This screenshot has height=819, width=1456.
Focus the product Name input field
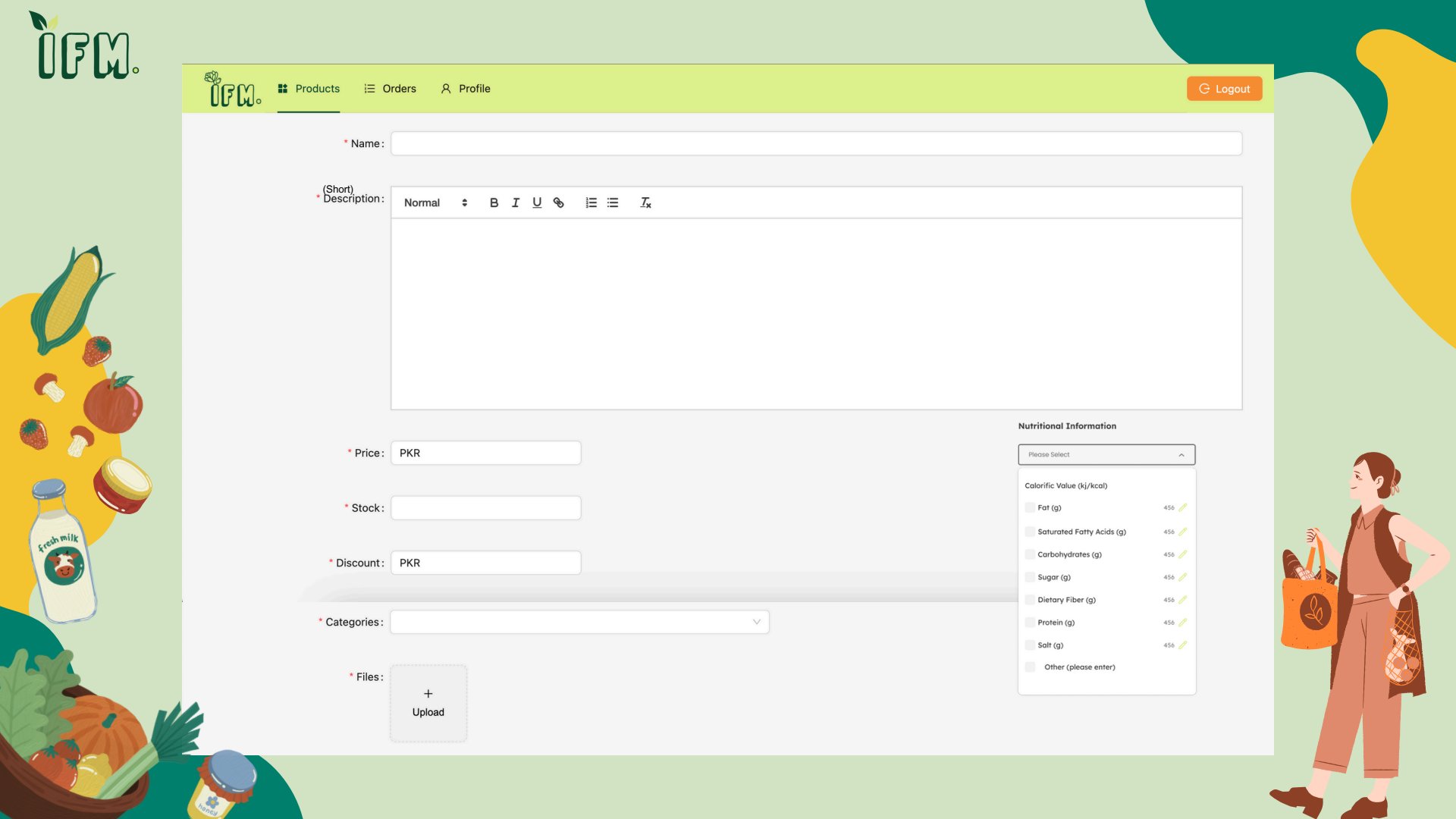pyautogui.click(x=816, y=143)
